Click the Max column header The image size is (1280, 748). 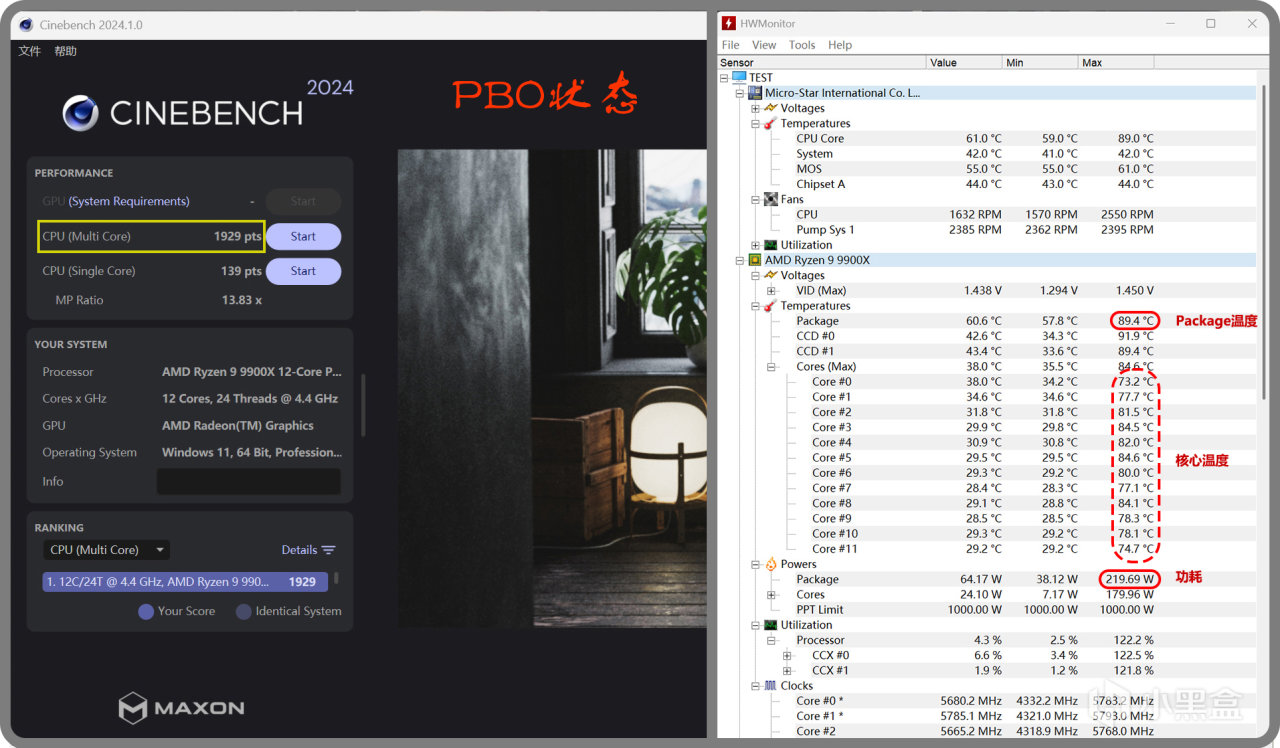click(x=1116, y=62)
